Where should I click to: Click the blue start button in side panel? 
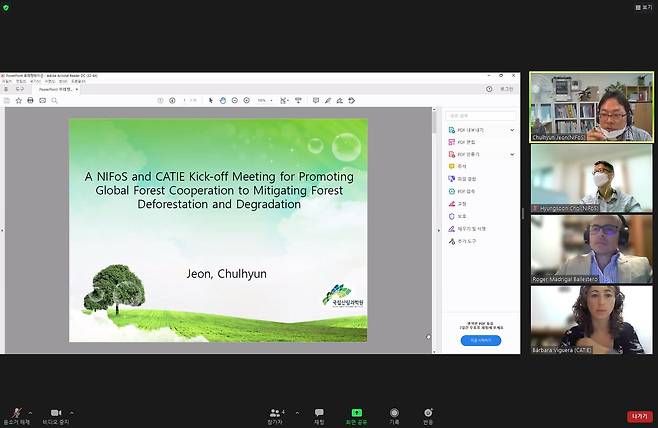(480, 340)
